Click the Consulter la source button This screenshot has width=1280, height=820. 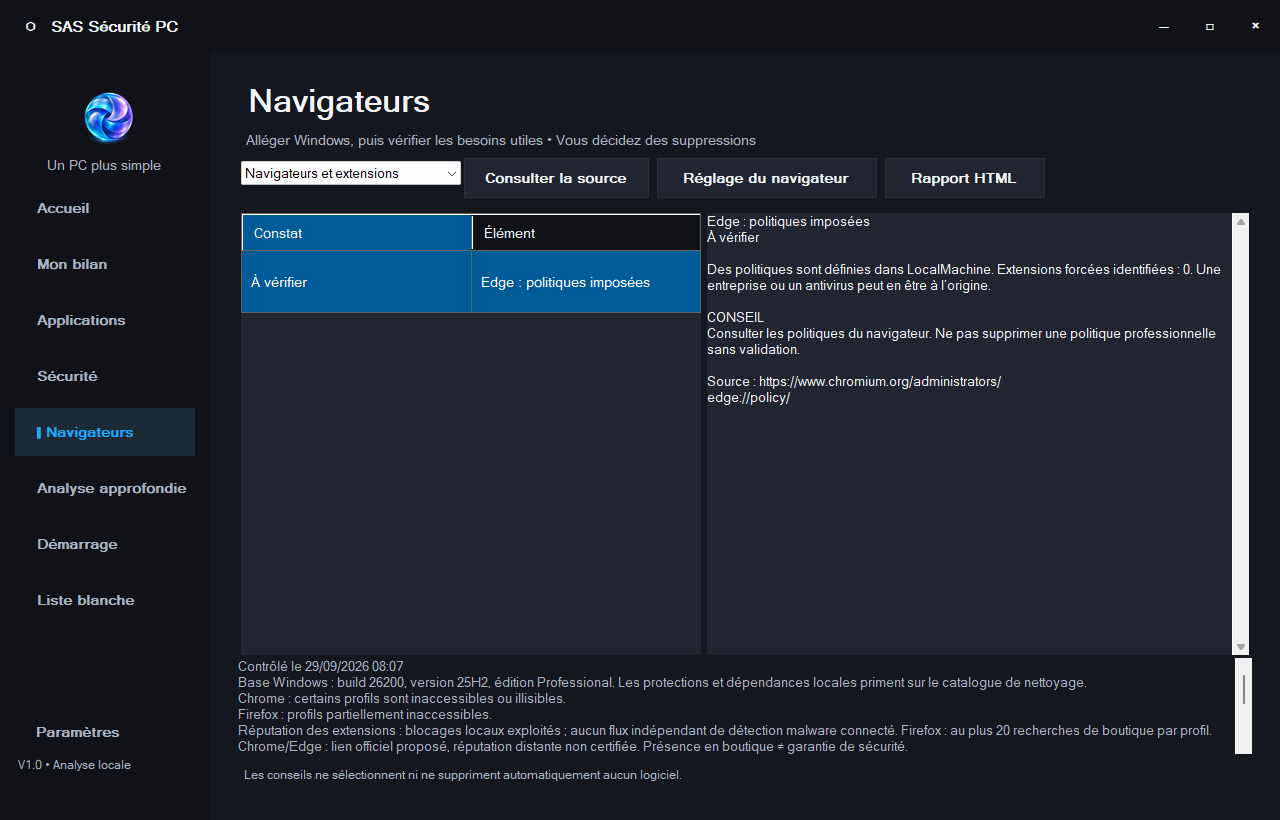(x=556, y=178)
